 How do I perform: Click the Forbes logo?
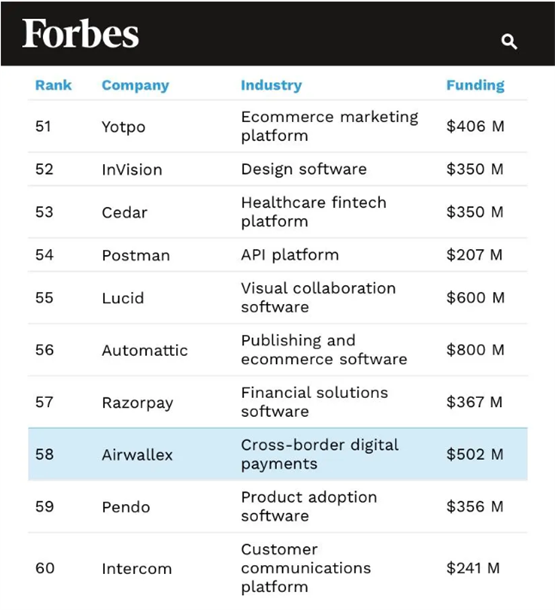[81, 33]
